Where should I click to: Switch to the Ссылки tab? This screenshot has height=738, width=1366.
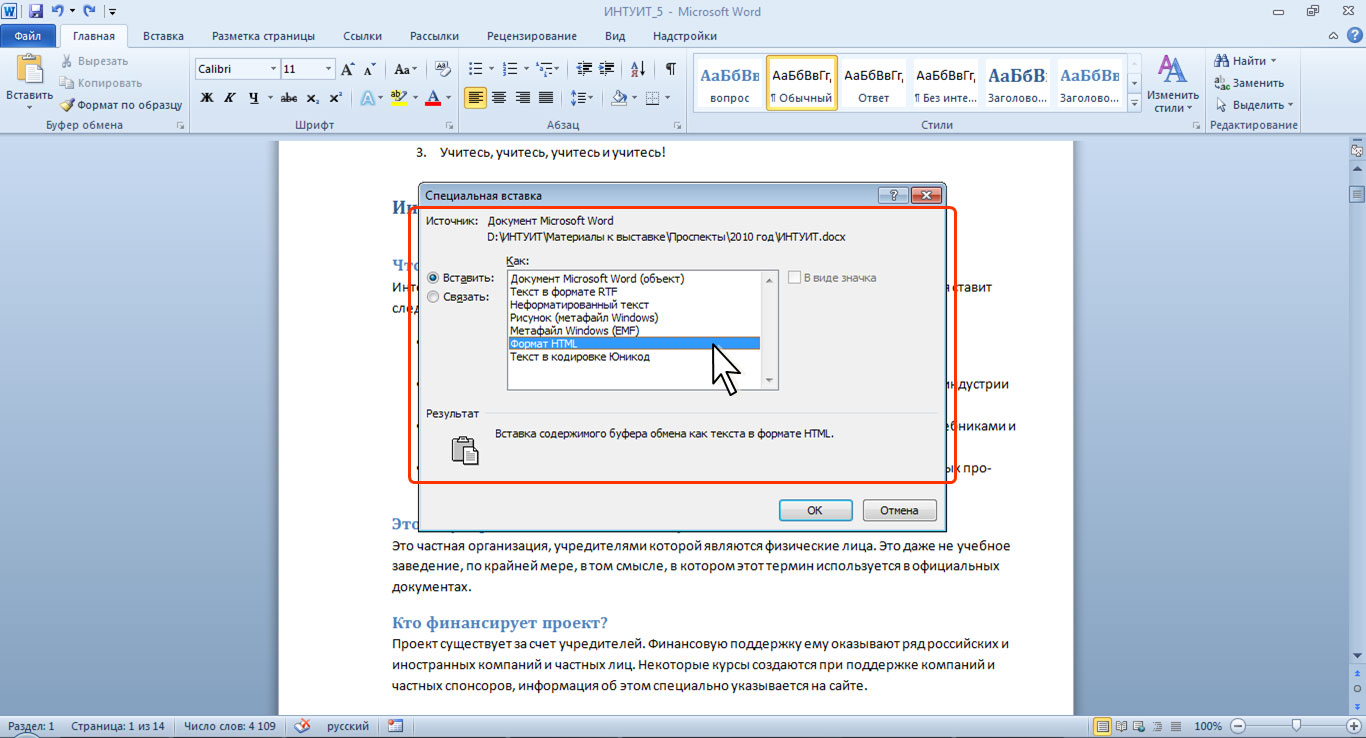362,36
